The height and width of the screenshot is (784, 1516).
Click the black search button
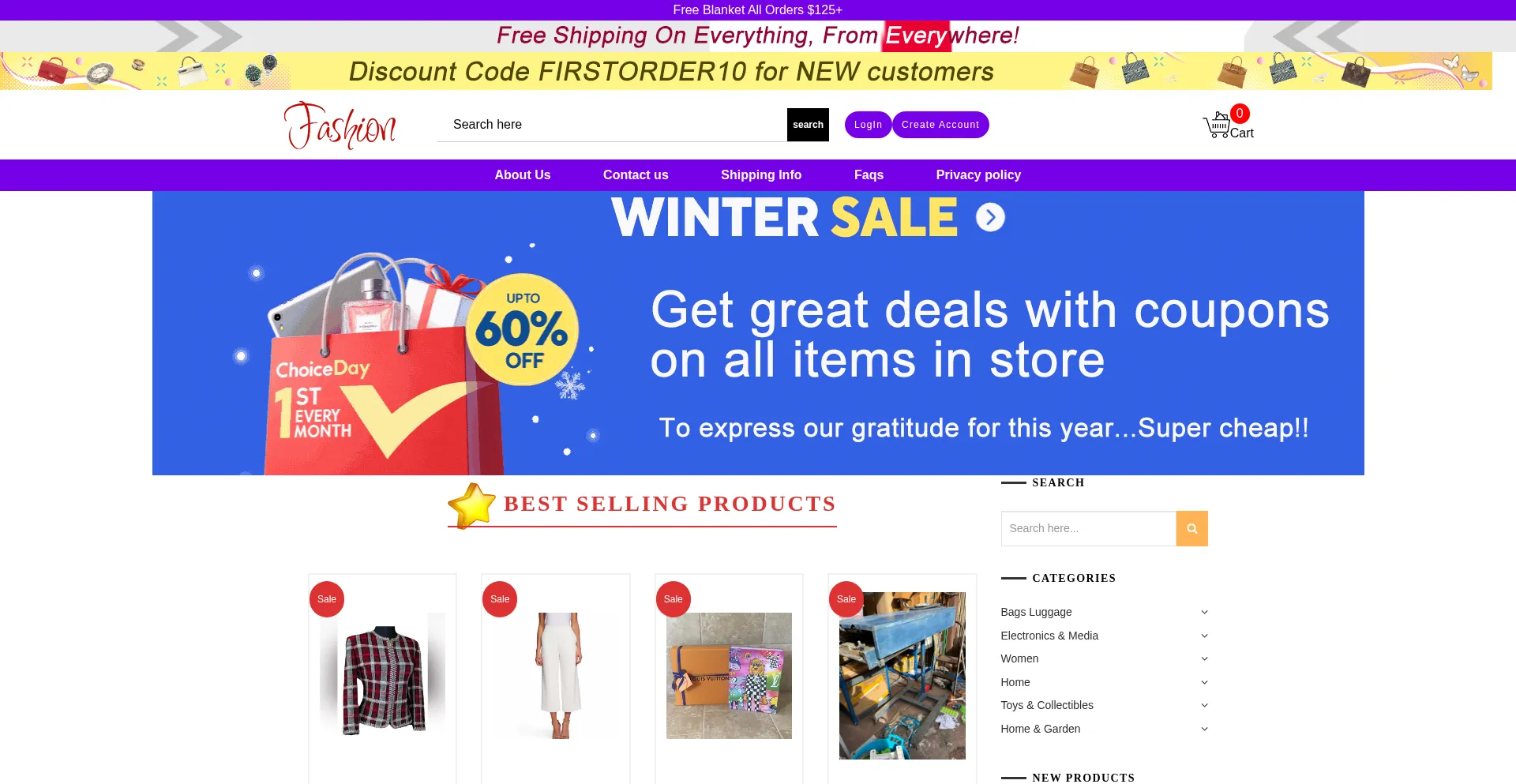(808, 125)
